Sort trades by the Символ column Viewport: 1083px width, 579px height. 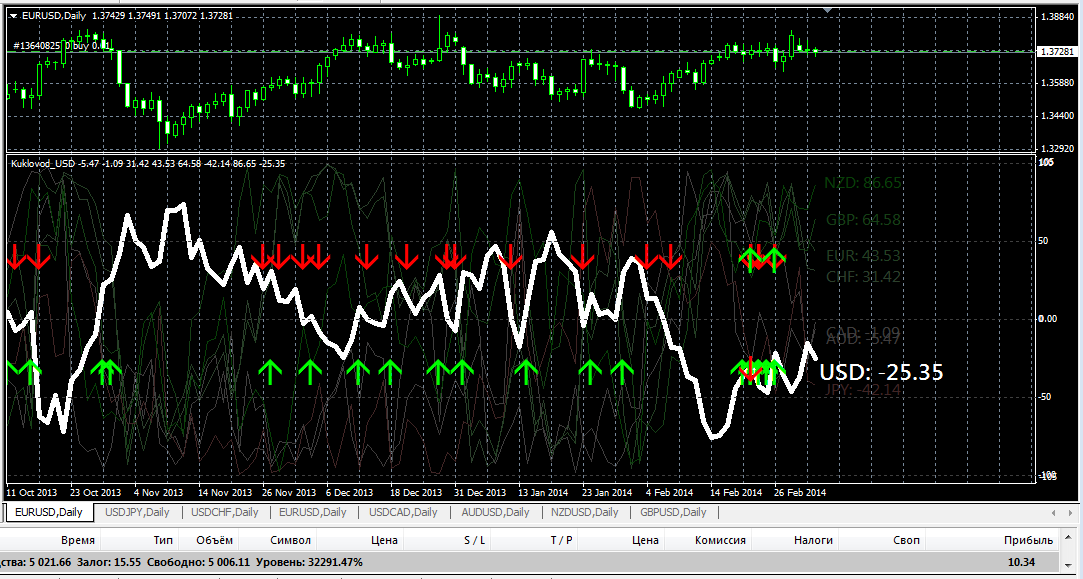click(x=291, y=540)
